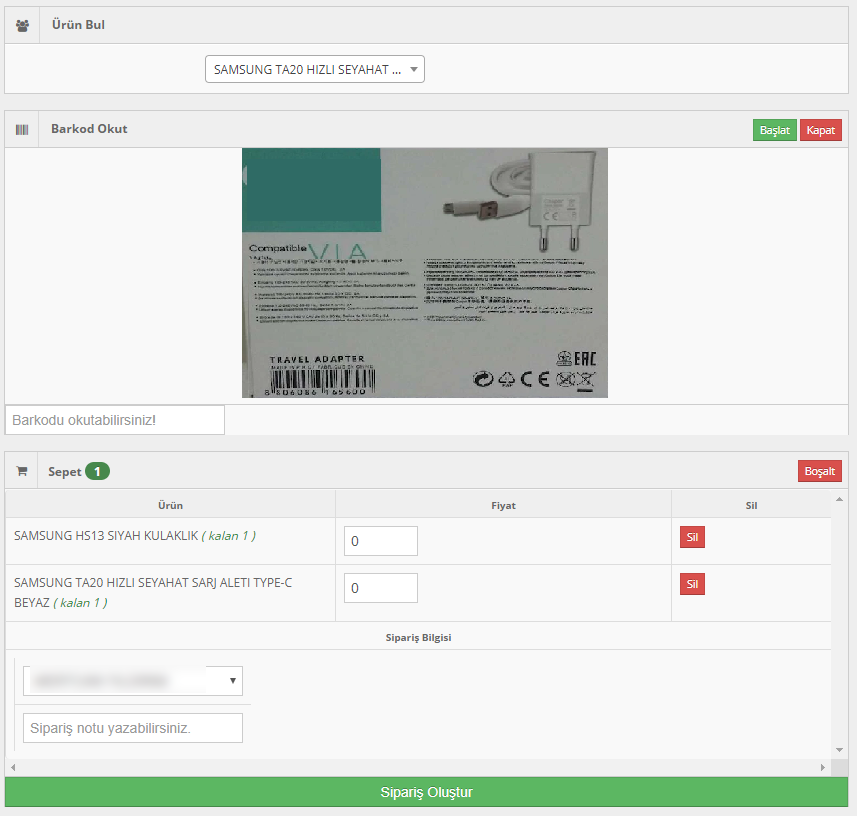Click the cart scroll up arrow
The height and width of the screenshot is (816, 857).
click(840, 499)
